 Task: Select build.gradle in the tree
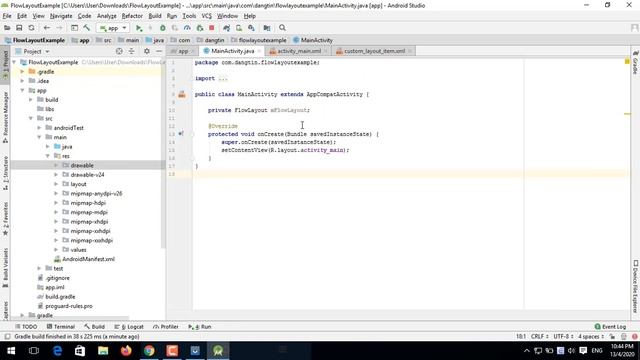60,297
